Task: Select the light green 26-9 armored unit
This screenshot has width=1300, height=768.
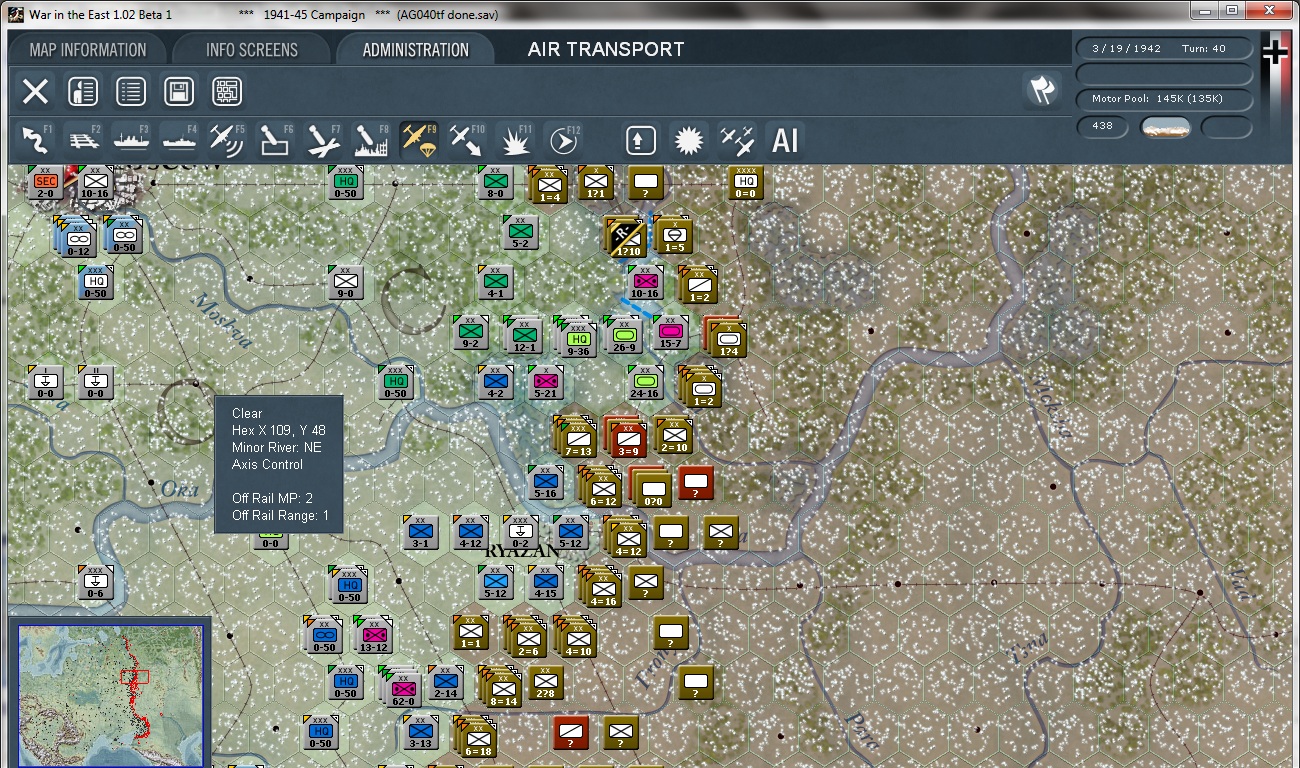Action: point(623,335)
